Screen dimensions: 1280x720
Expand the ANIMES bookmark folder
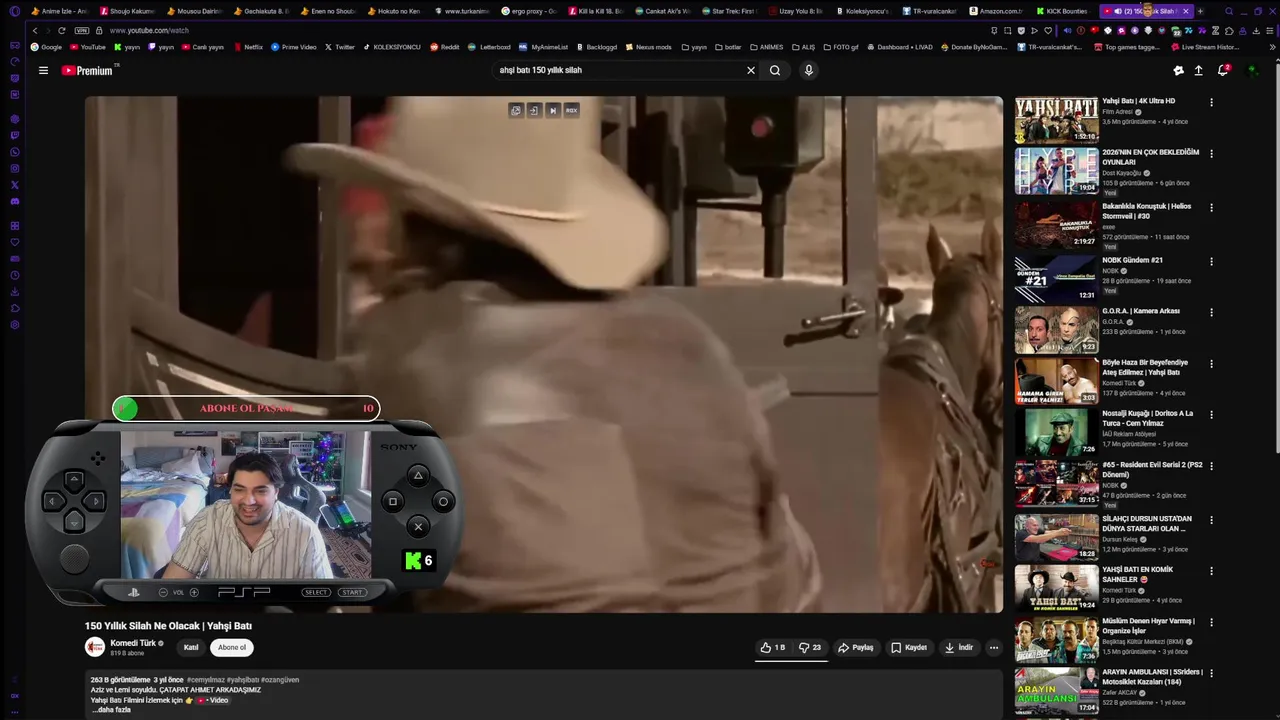pos(767,47)
